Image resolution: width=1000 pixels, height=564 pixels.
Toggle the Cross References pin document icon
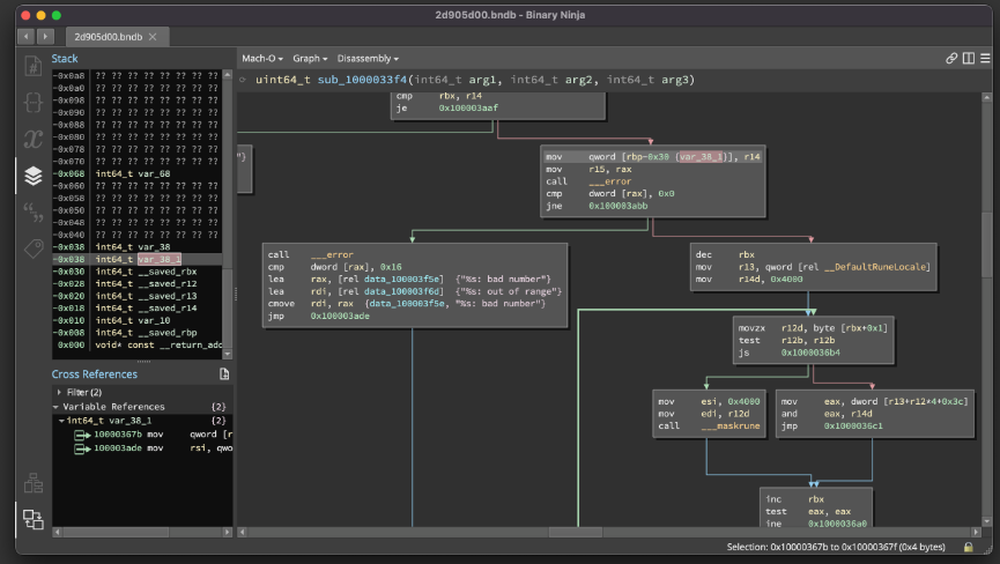point(224,374)
